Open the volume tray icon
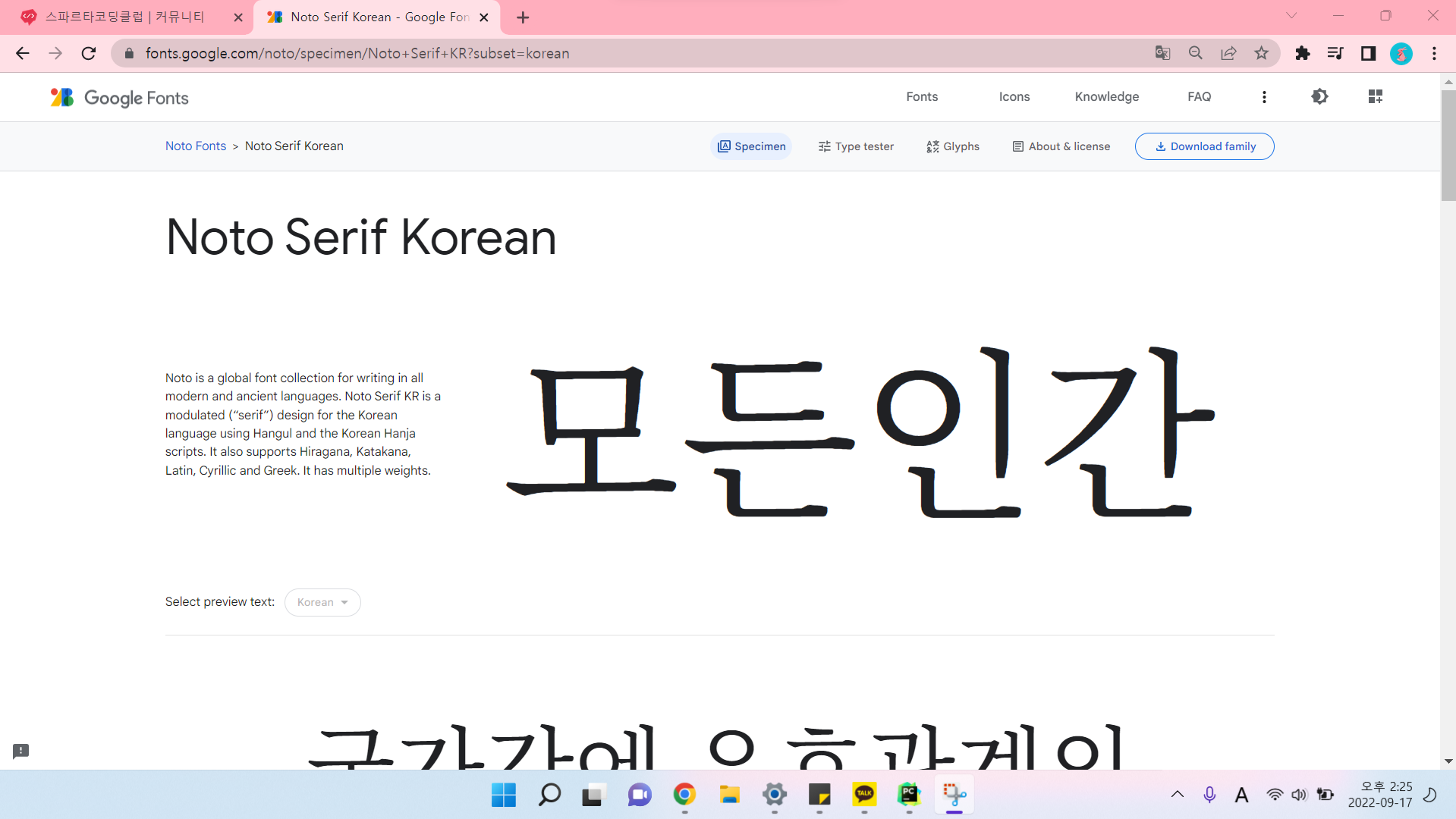The image size is (1456, 819). (1299, 795)
